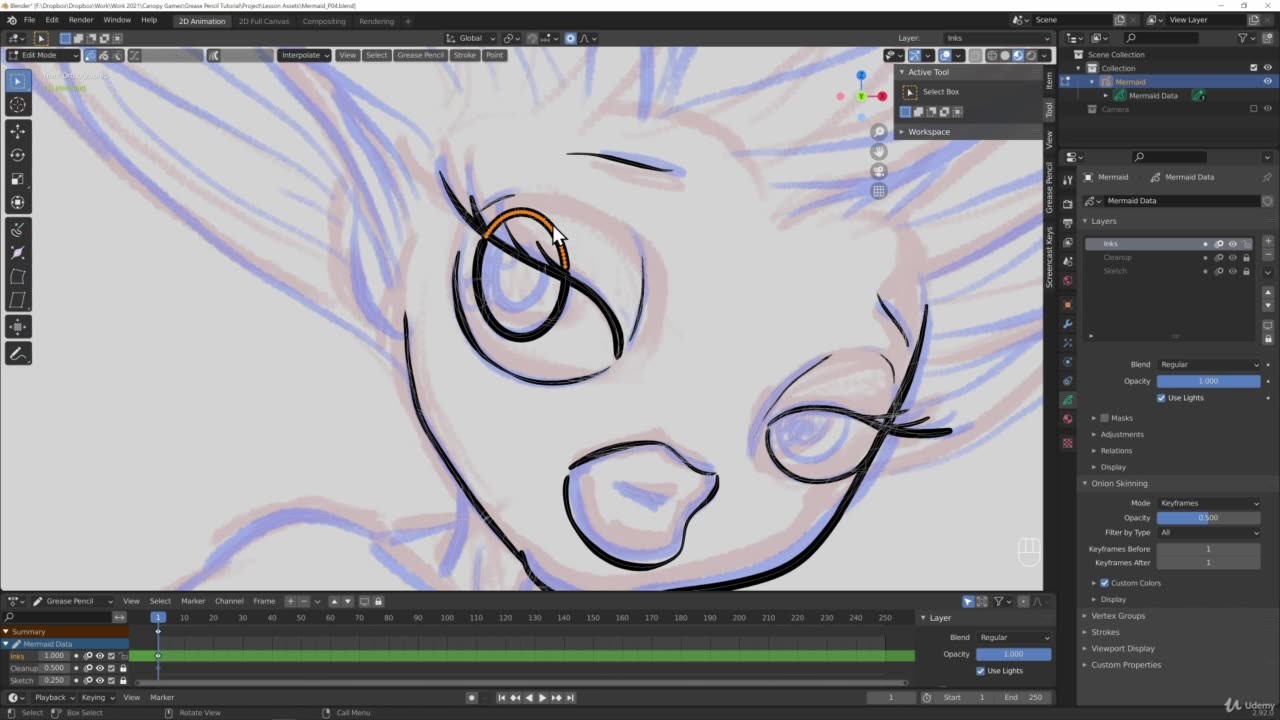Open Onion Skinning Mode Keyframes dropdown
1280x720 pixels.
point(1209,503)
